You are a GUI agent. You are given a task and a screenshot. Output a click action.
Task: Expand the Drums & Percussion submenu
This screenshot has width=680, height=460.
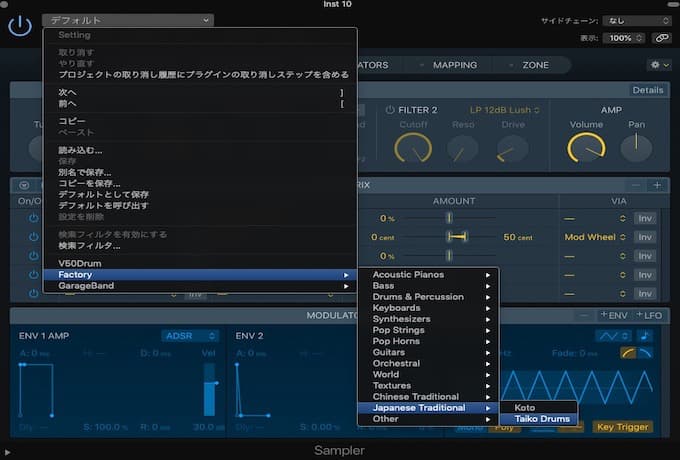pos(428,297)
